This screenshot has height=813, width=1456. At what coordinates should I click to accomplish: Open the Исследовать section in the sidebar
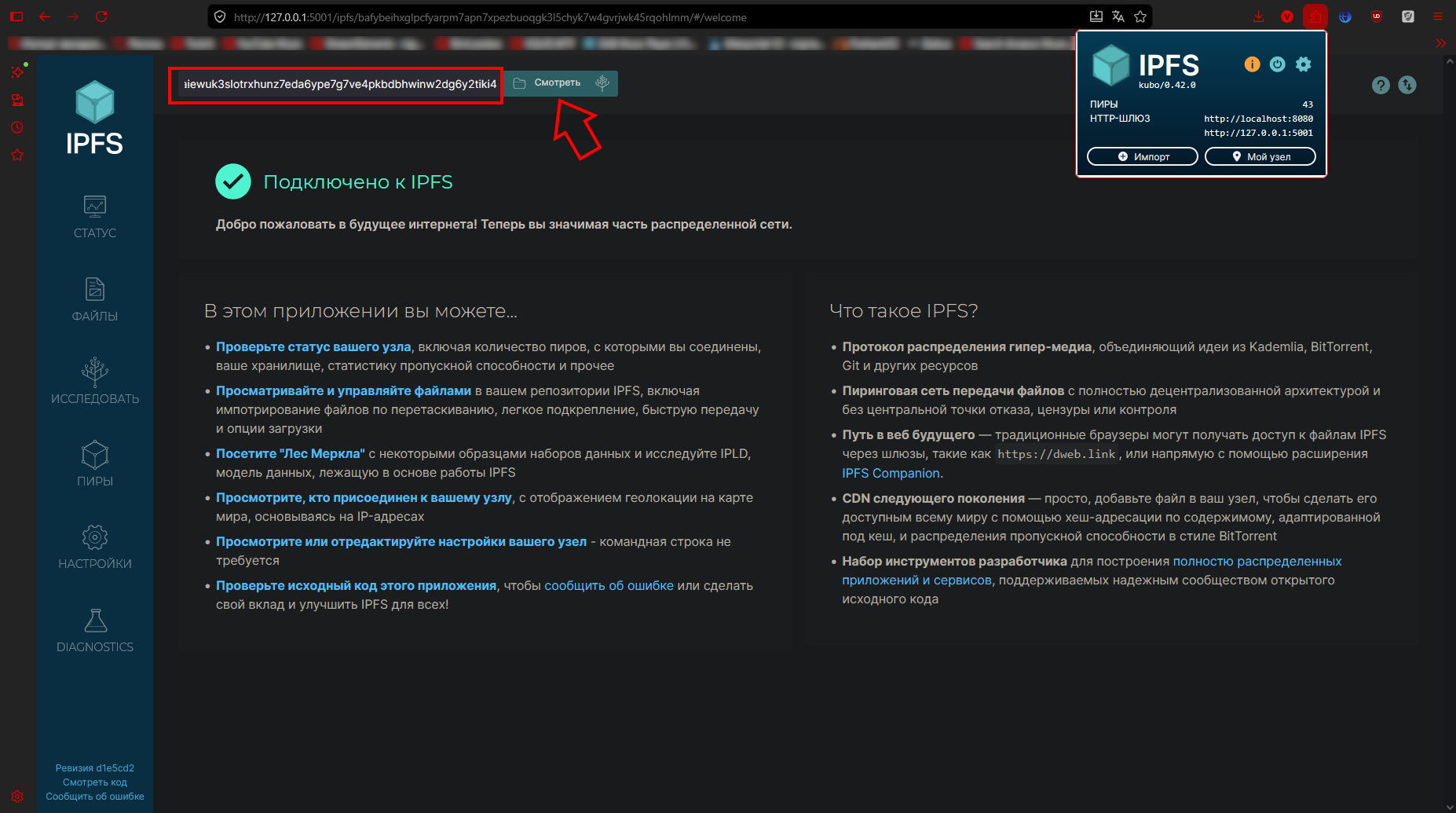[x=95, y=382]
